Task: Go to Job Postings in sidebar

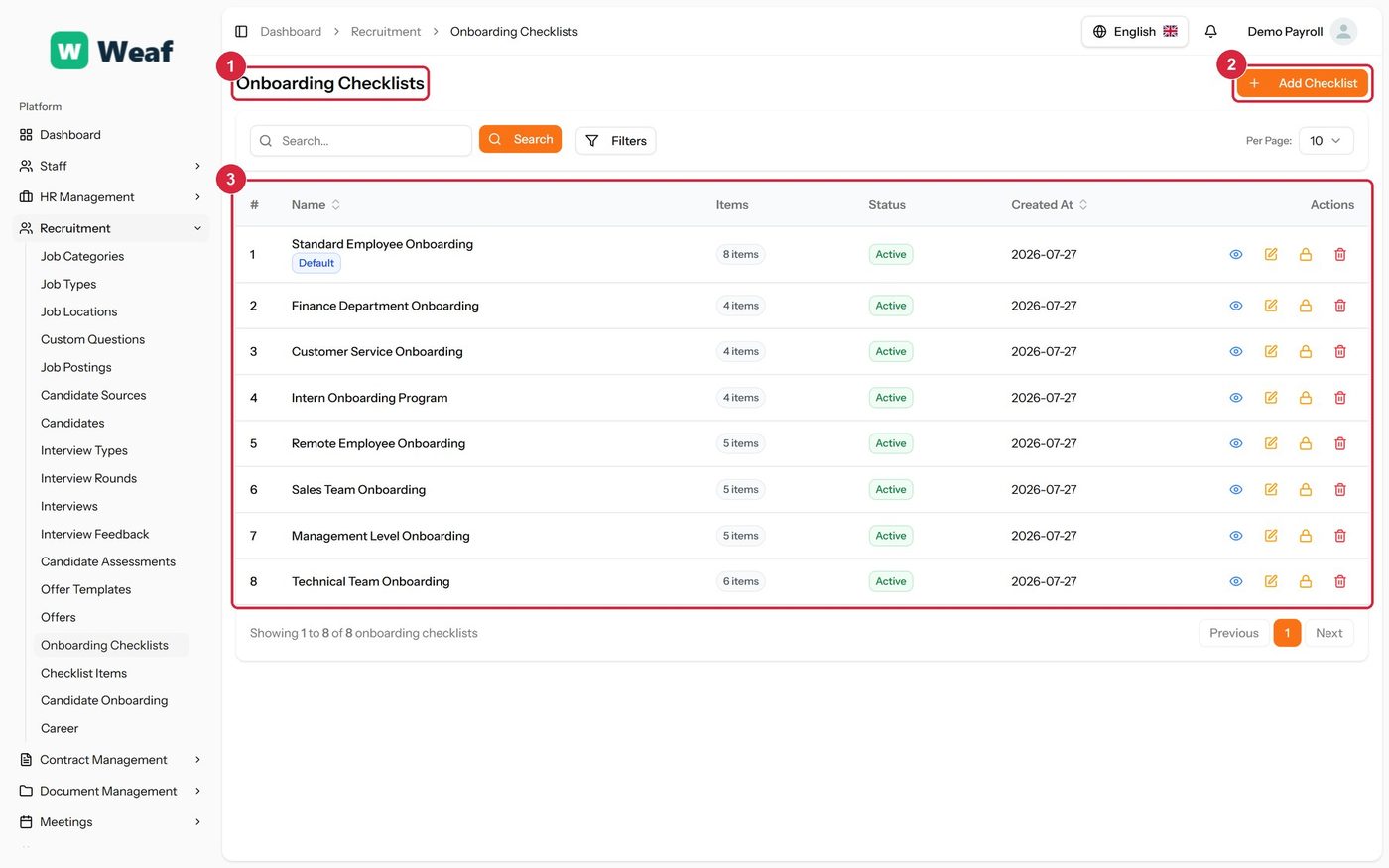Action: click(76, 367)
